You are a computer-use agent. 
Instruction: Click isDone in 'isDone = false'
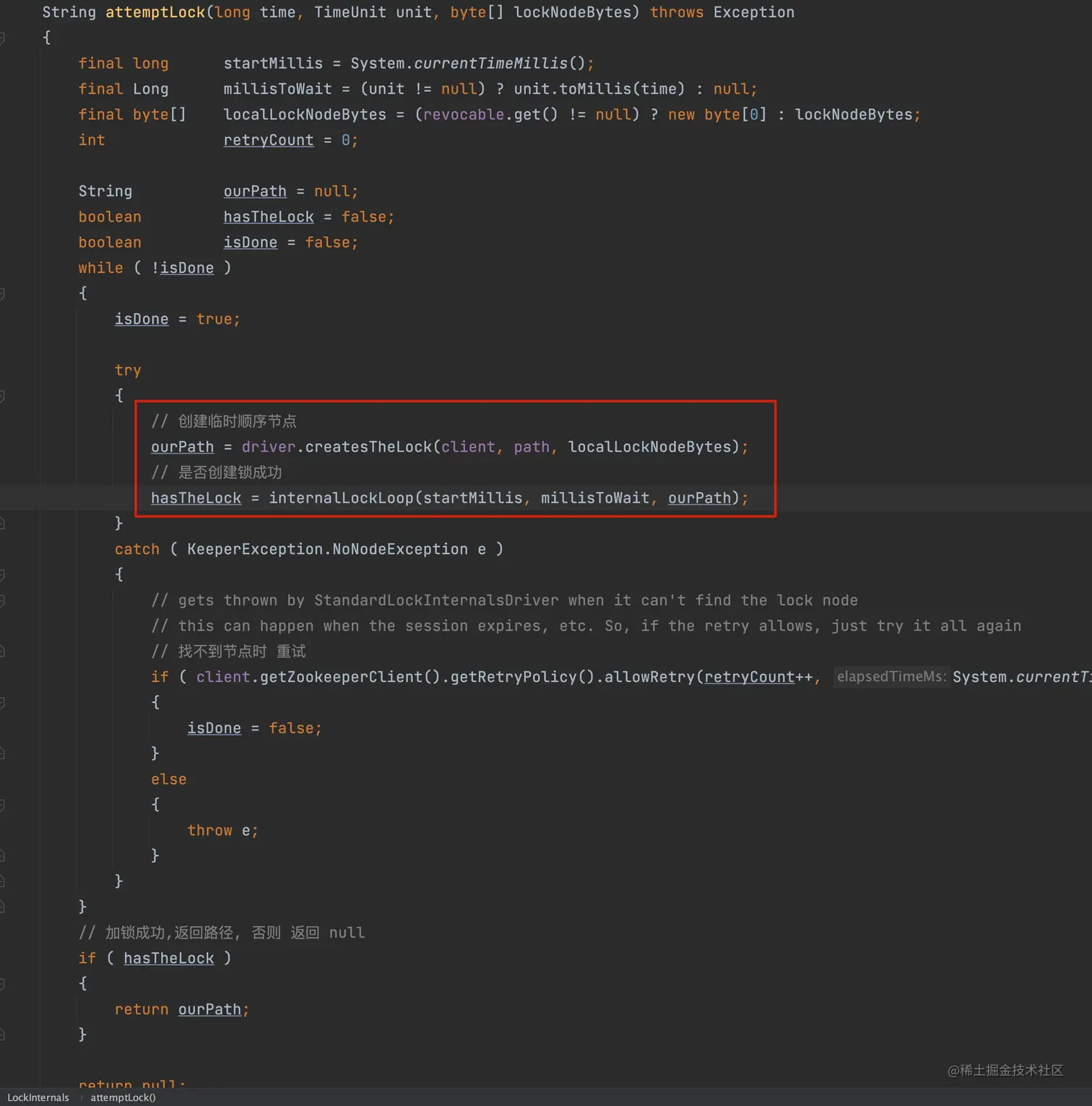[x=214, y=728]
